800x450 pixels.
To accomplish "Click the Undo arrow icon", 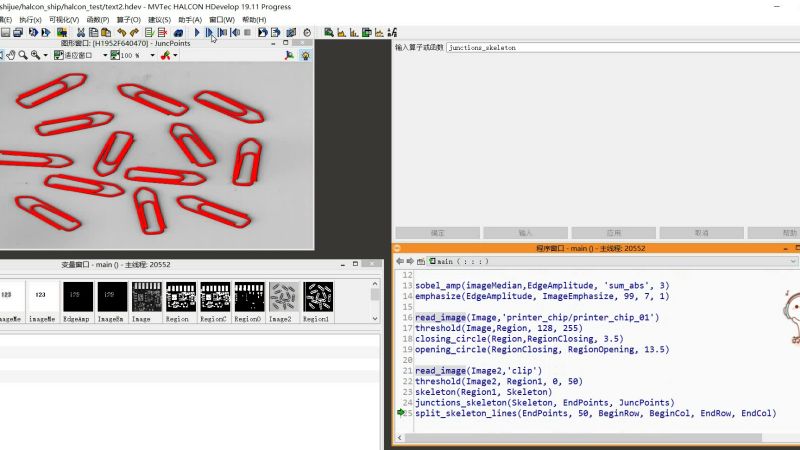I will point(121,32).
